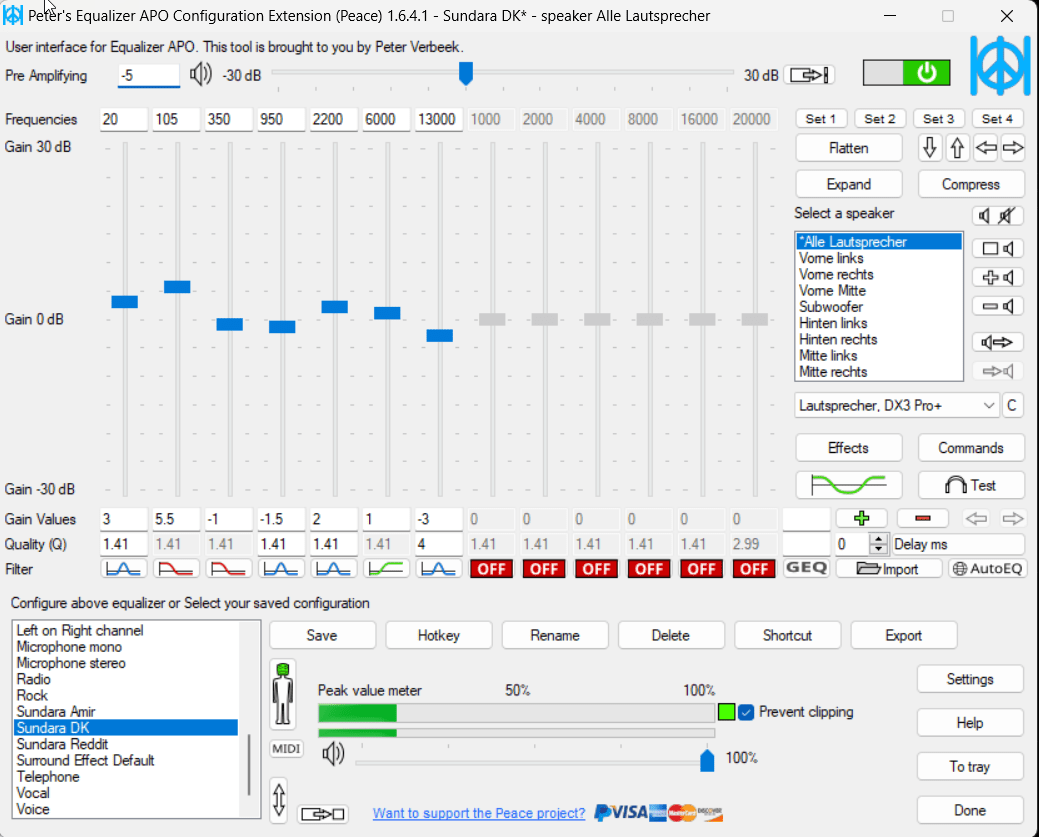Click the pre-amplifying speaker mute icon

point(200,74)
